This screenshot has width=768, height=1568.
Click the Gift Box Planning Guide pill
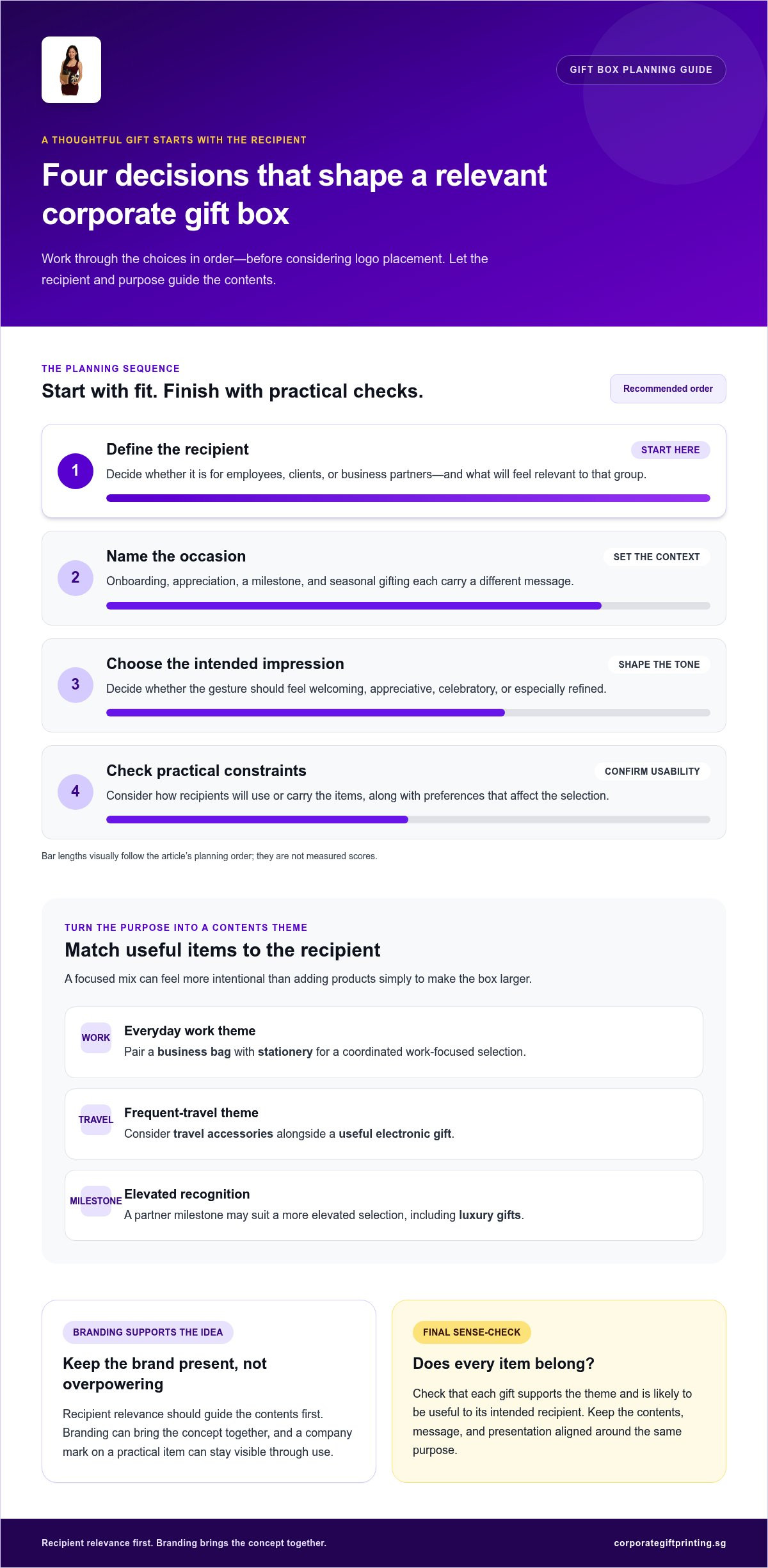coord(641,70)
